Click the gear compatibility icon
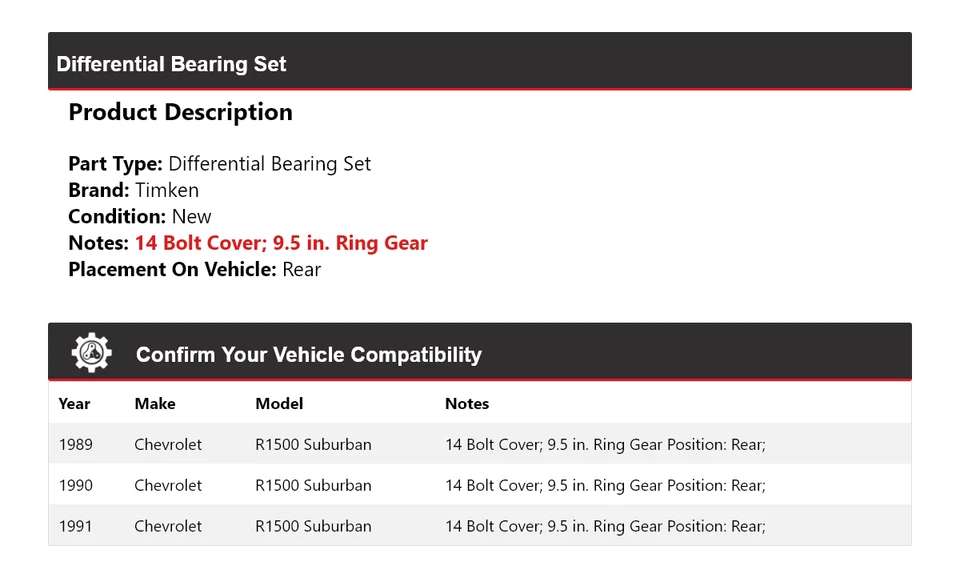Image resolution: width=960 pixels, height=578 pixels. [x=91, y=353]
